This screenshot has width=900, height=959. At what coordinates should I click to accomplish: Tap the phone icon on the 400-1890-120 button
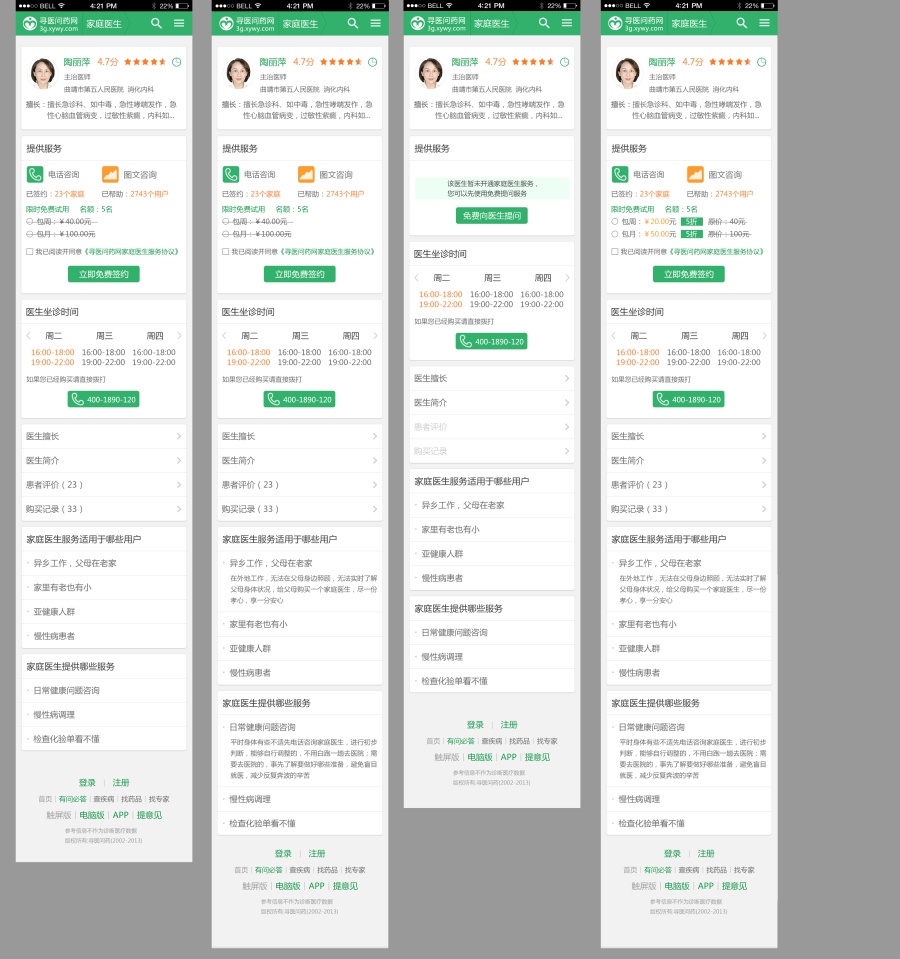(x=662, y=399)
